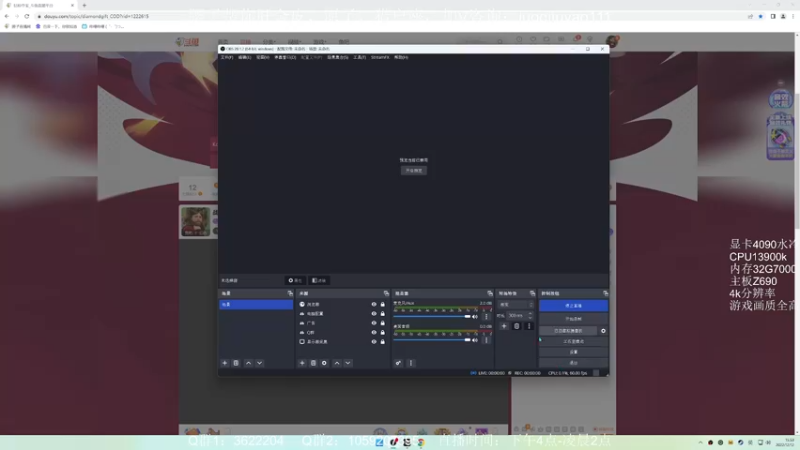The height and width of the screenshot is (450, 800).
Task: Open Desktop Audio channel options dots
Action: pyautogui.click(x=486, y=340)
